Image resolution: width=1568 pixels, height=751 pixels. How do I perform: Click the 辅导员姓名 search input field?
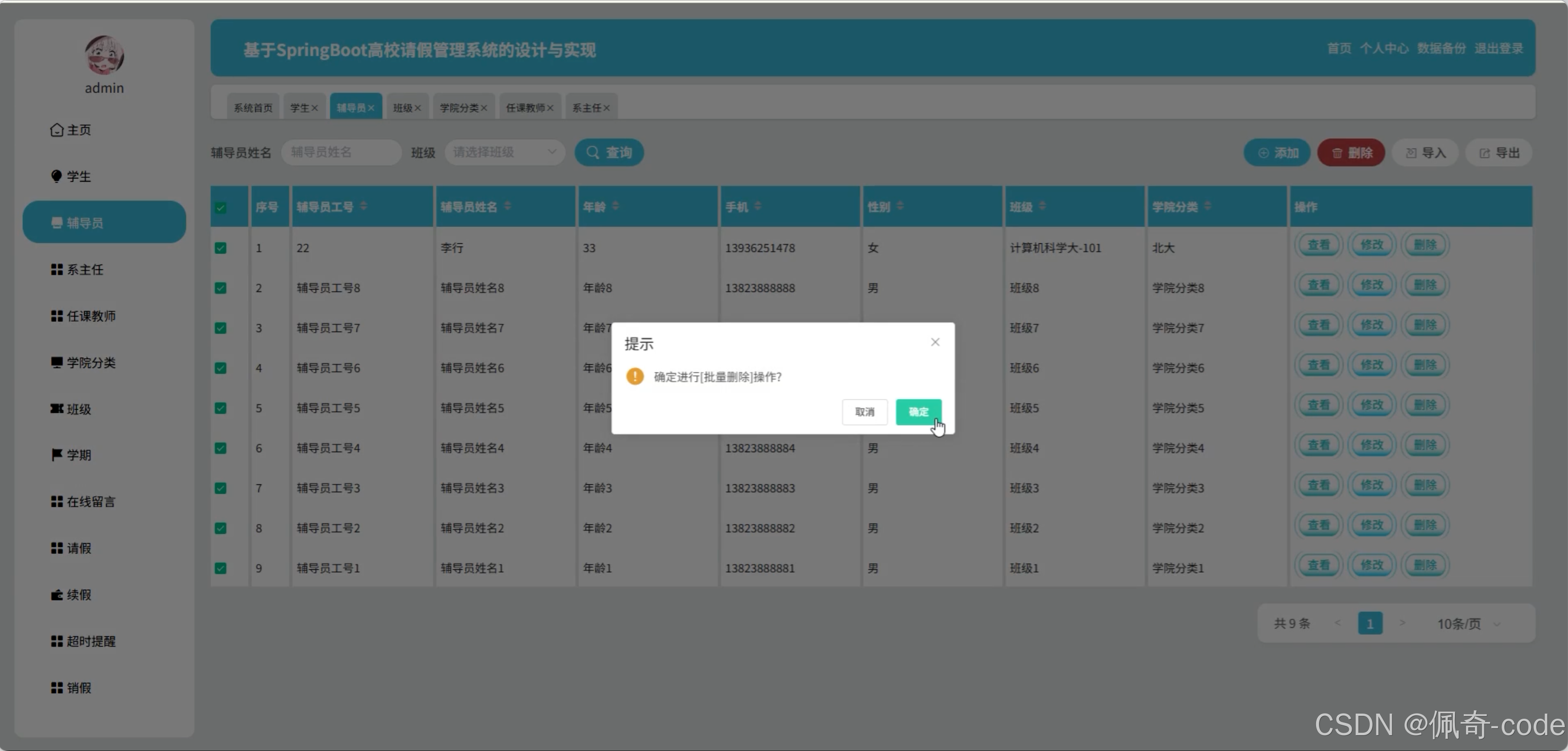tap(341, 152)
